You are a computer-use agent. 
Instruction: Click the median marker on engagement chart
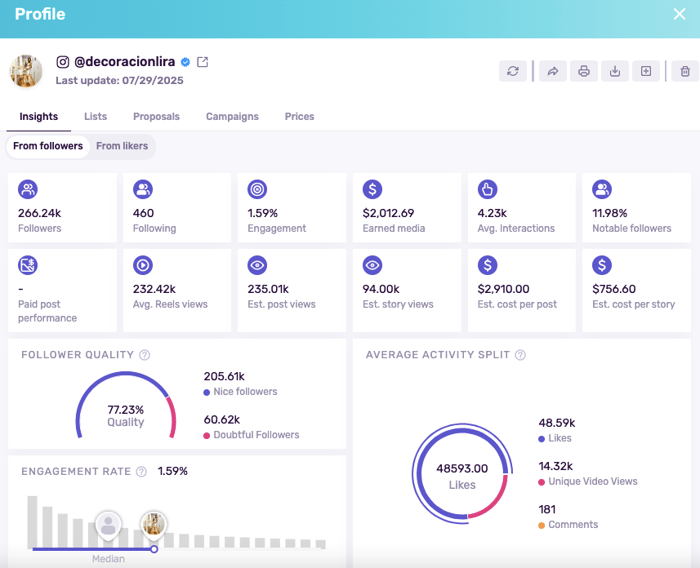click(108, 525)
